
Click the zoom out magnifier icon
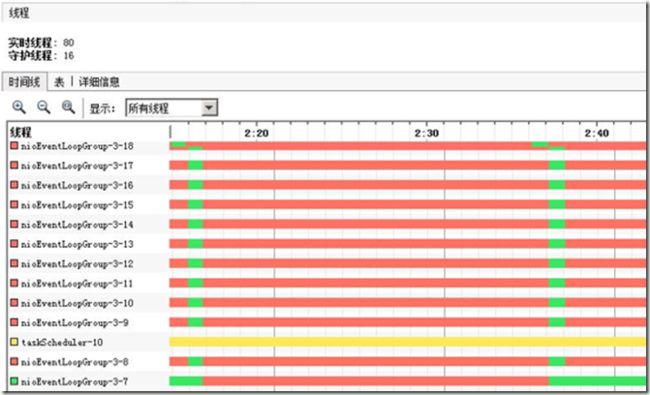[44, 107]
